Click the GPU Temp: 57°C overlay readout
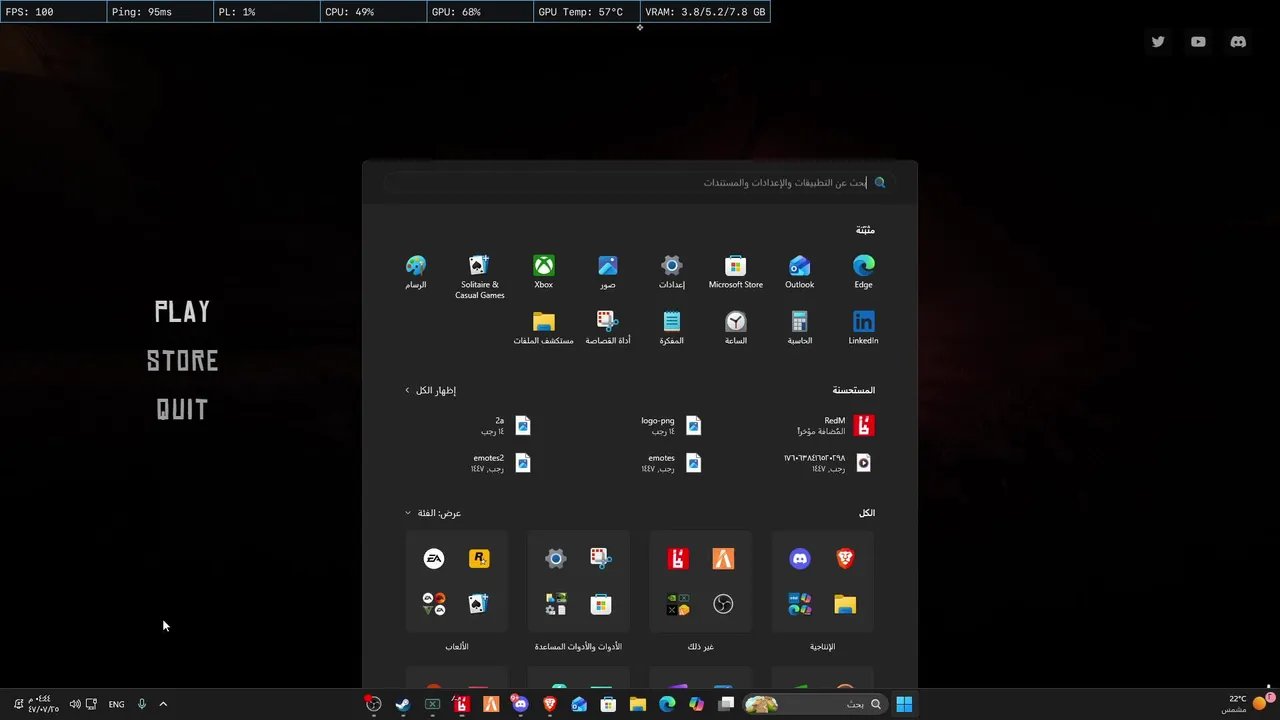The height and width of the screenshot is (720, 1280). click(x=586, y=12)
